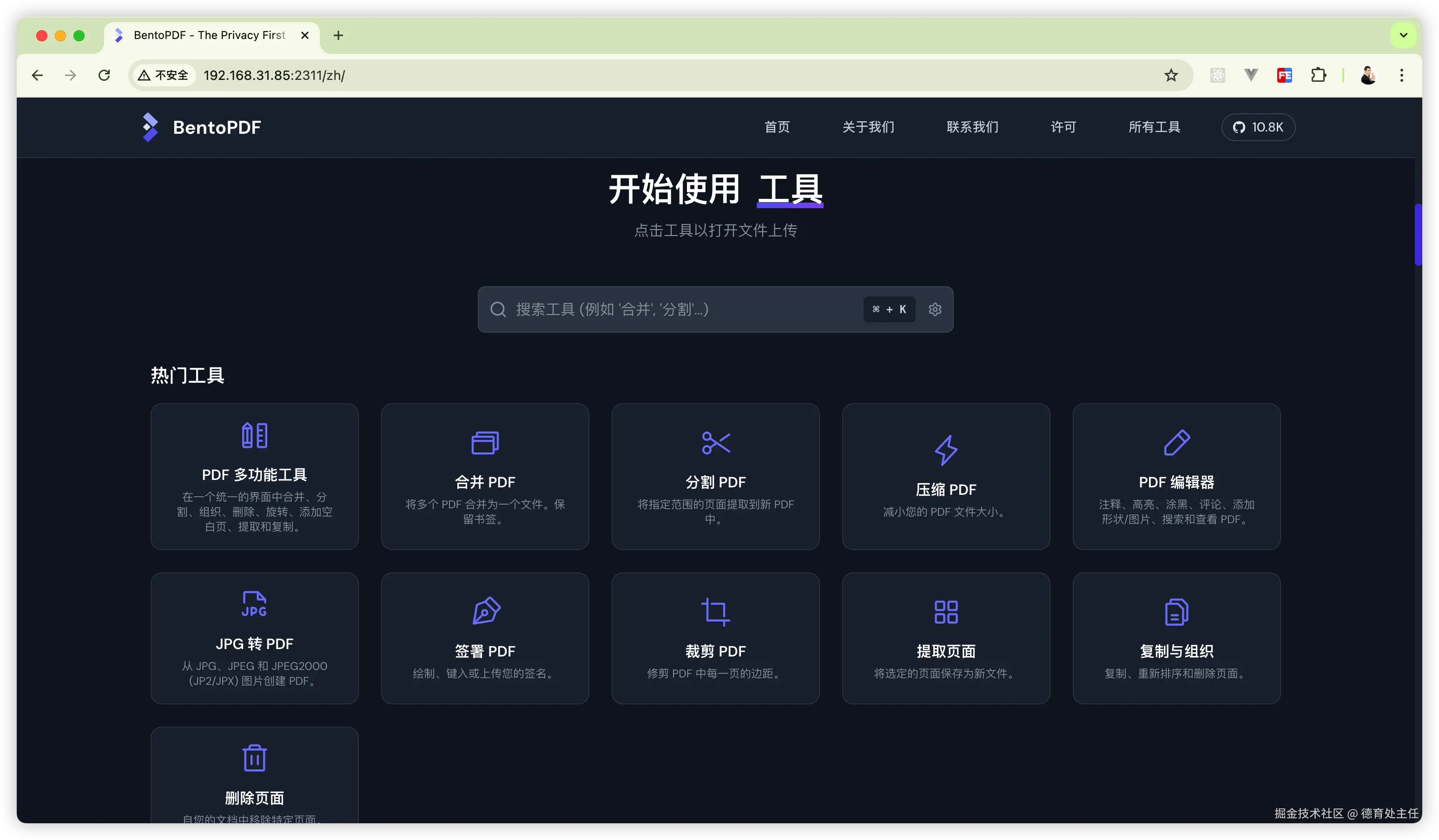Click the 复制与组织 title text

pyautogui.click(x=1177, y=651)
